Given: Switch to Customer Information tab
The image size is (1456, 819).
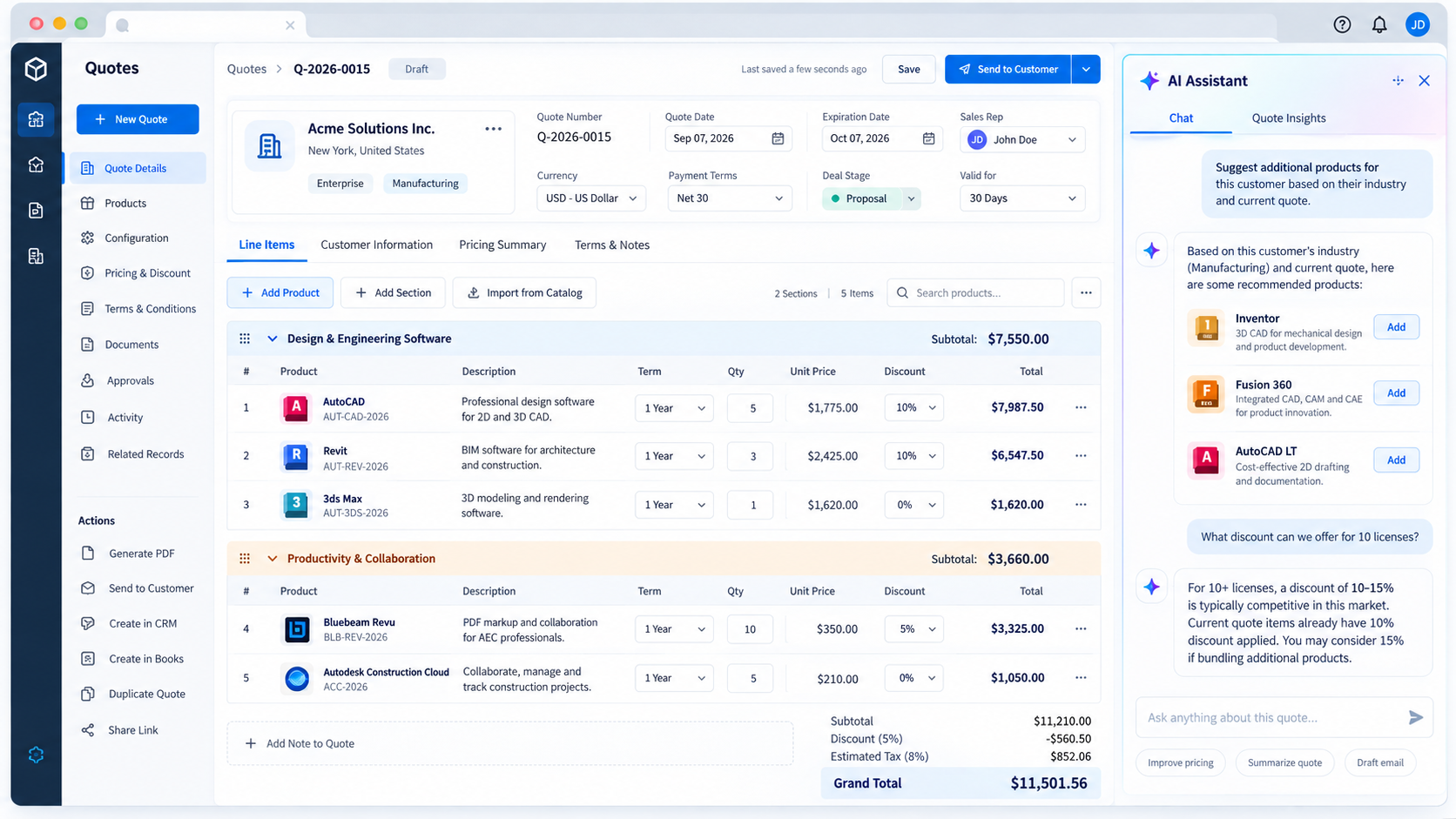Looking at the screenshot, I should [x=376, y=245].
